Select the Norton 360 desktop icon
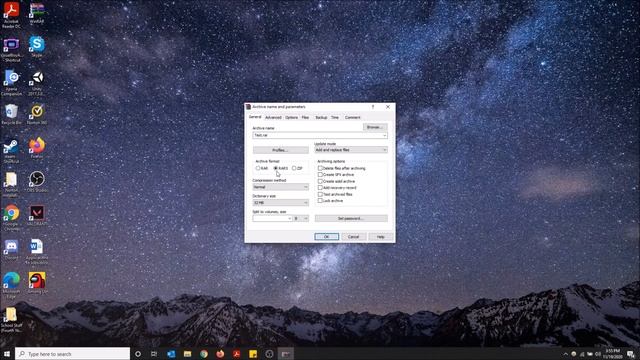 pyautogui.click(x=37, y=114)
